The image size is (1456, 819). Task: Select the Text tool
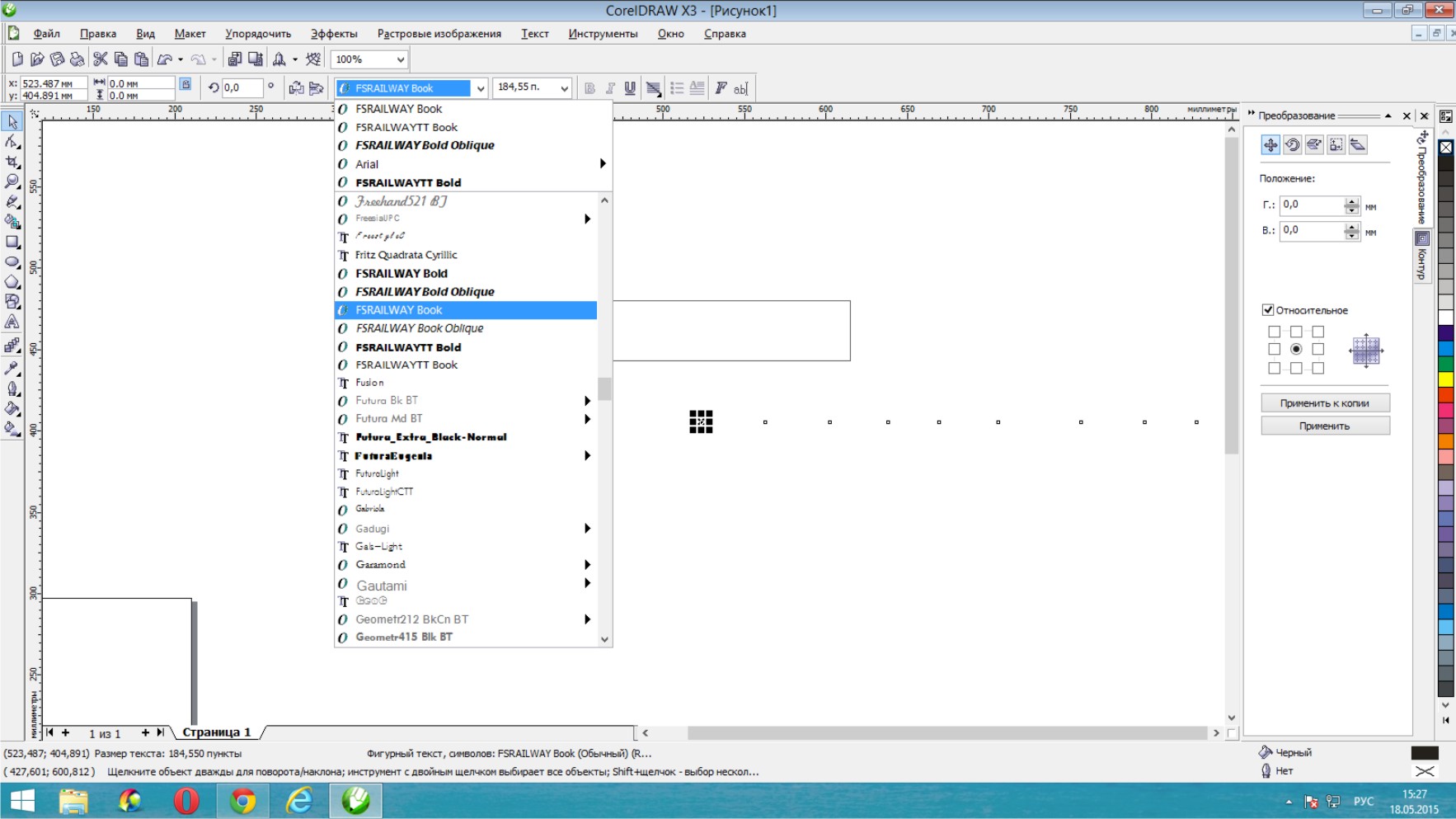[12, 322]
